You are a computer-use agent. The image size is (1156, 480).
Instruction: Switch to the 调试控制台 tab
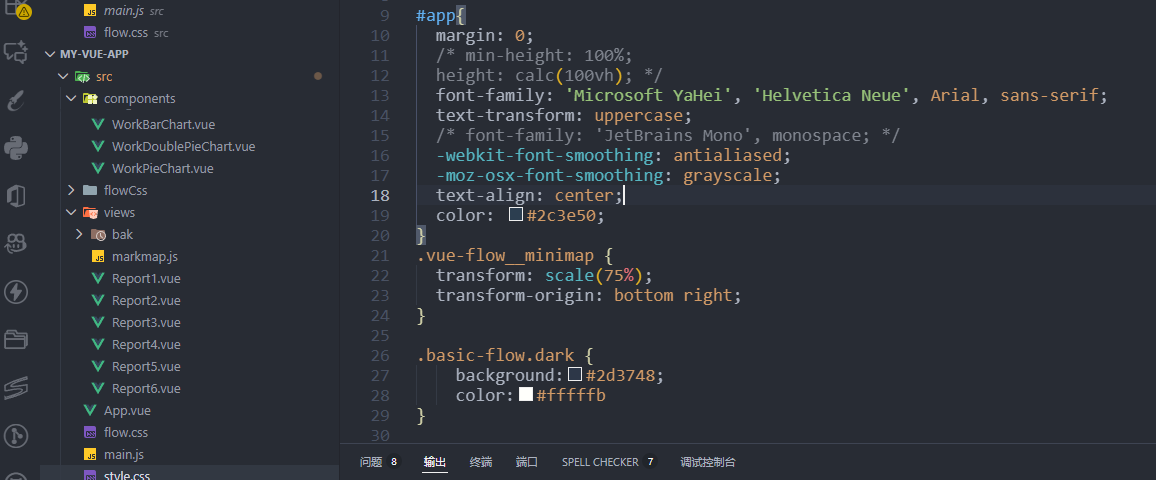[708, 462]
